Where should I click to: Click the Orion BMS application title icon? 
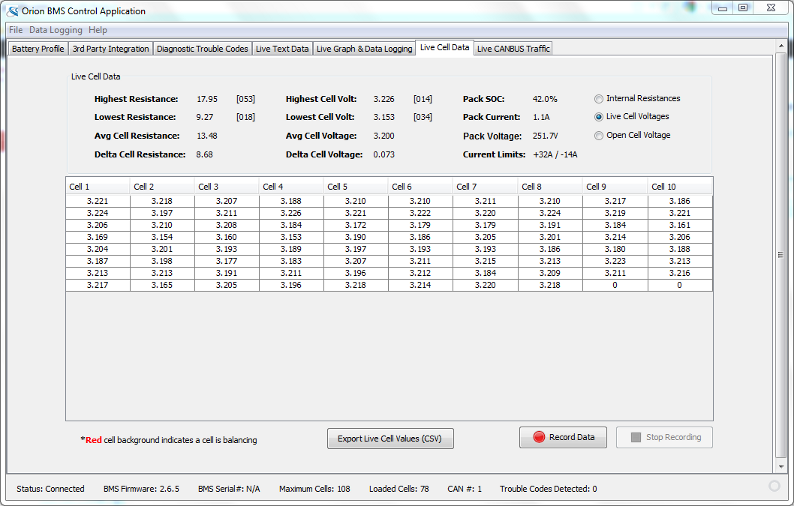(12, 11)
